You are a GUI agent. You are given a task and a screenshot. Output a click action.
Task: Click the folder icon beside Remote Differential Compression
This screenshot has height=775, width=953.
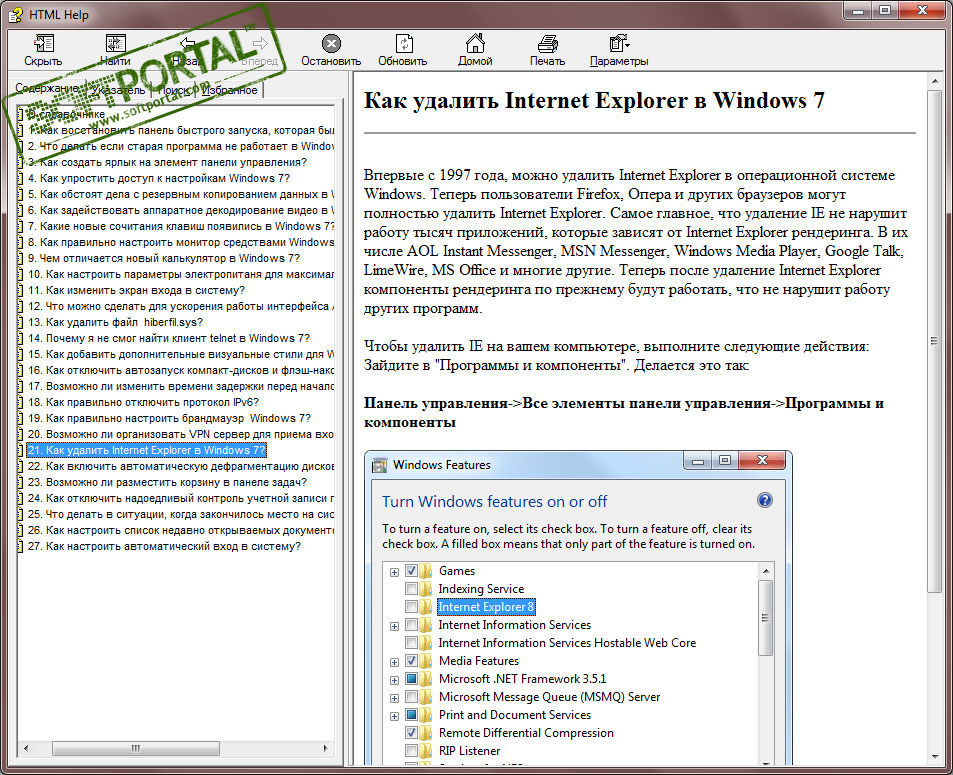click(x=426, y=732)
